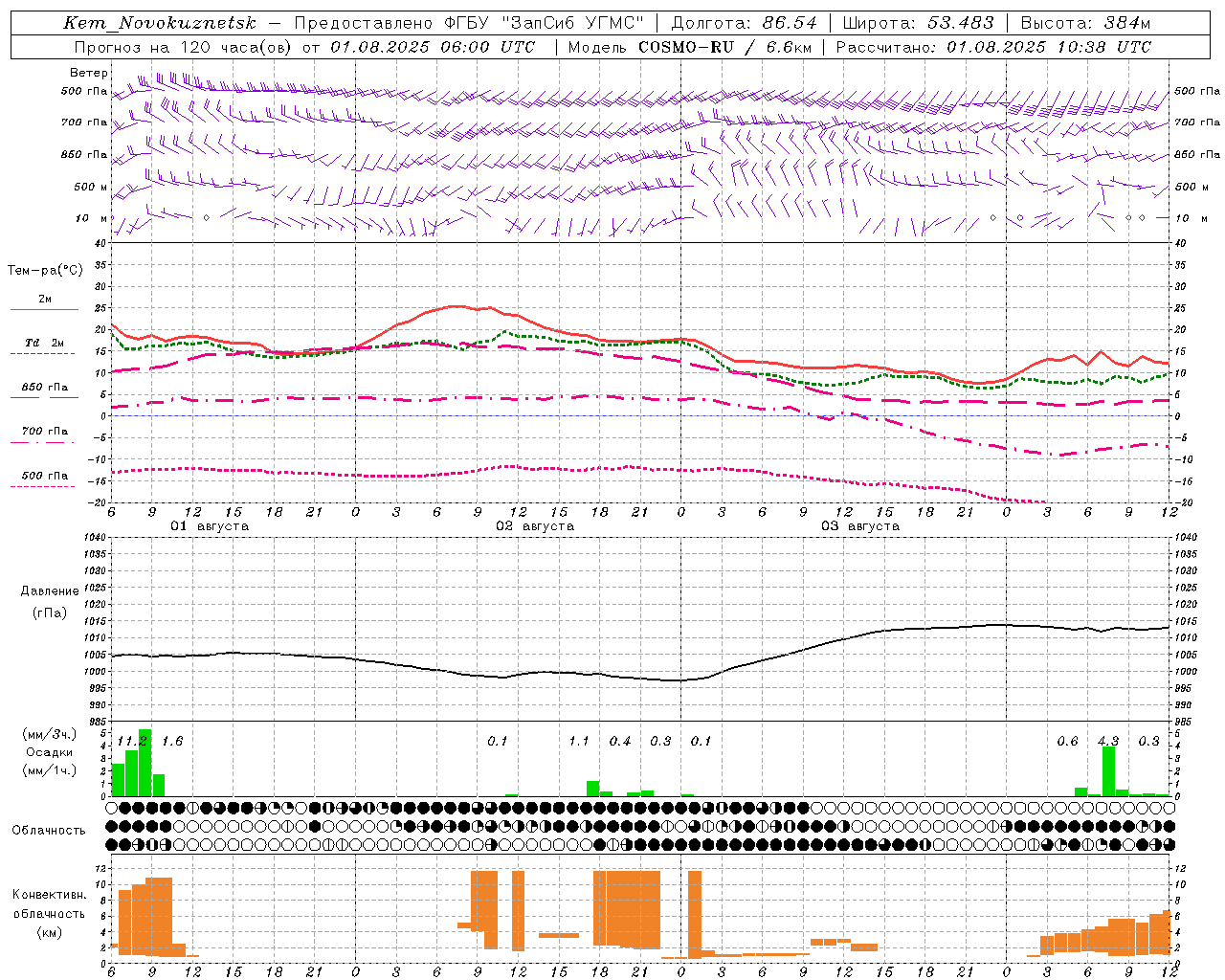Click the left "10 м" wind level label

(x=92, y=218)
